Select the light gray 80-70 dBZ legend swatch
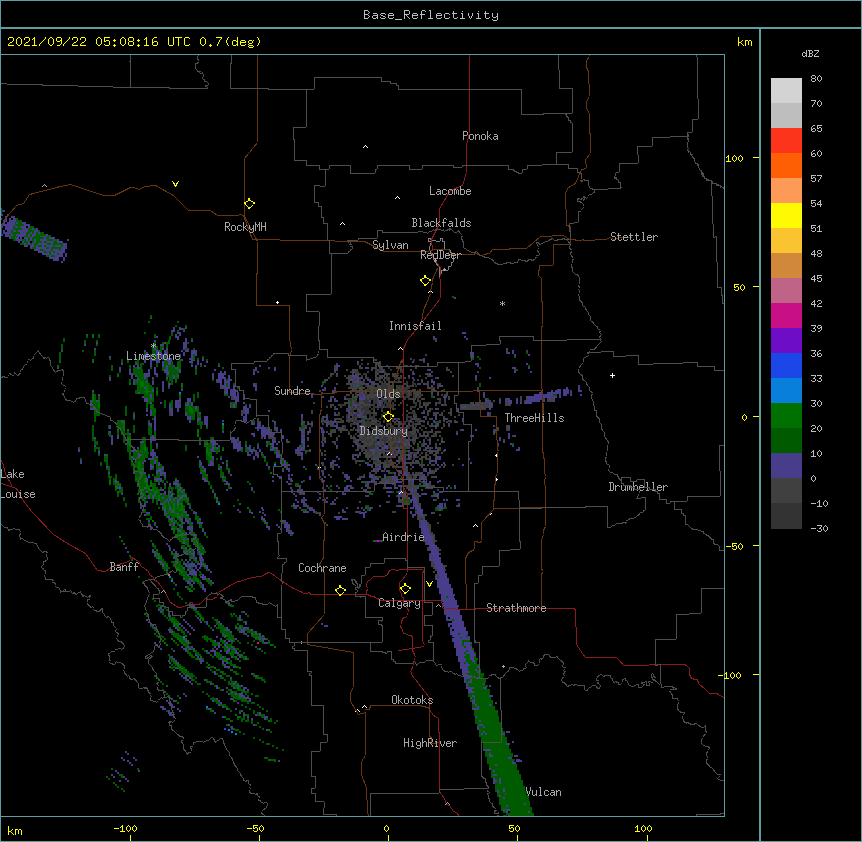 click(786, 91)
